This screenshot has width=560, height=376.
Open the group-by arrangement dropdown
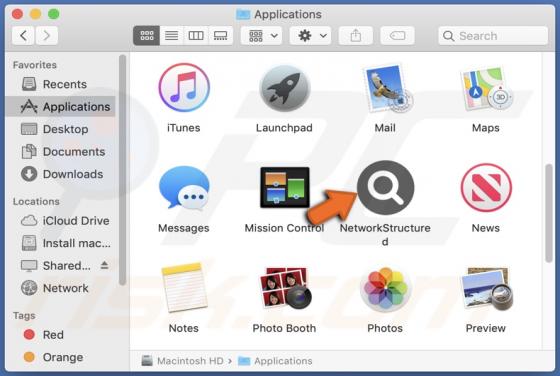click(261, 36)
